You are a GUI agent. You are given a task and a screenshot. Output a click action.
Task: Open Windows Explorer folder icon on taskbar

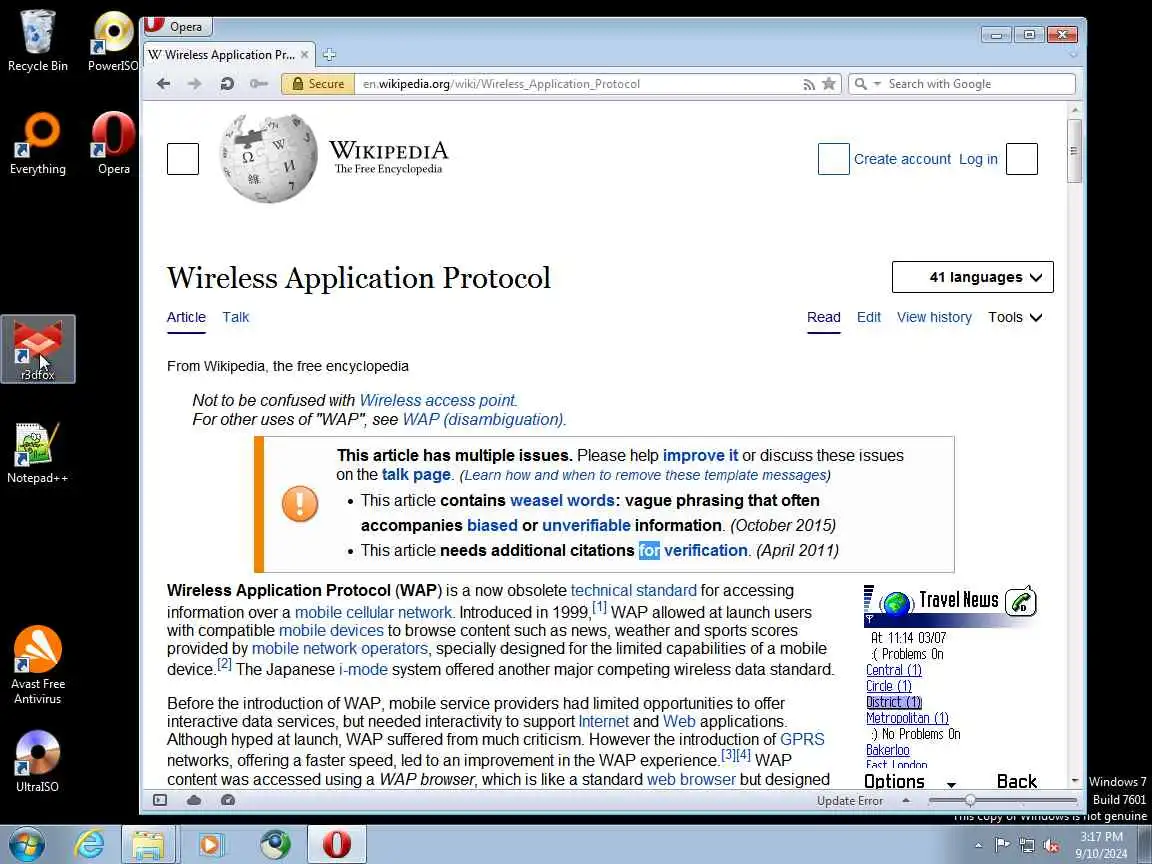tap(148, 844)
